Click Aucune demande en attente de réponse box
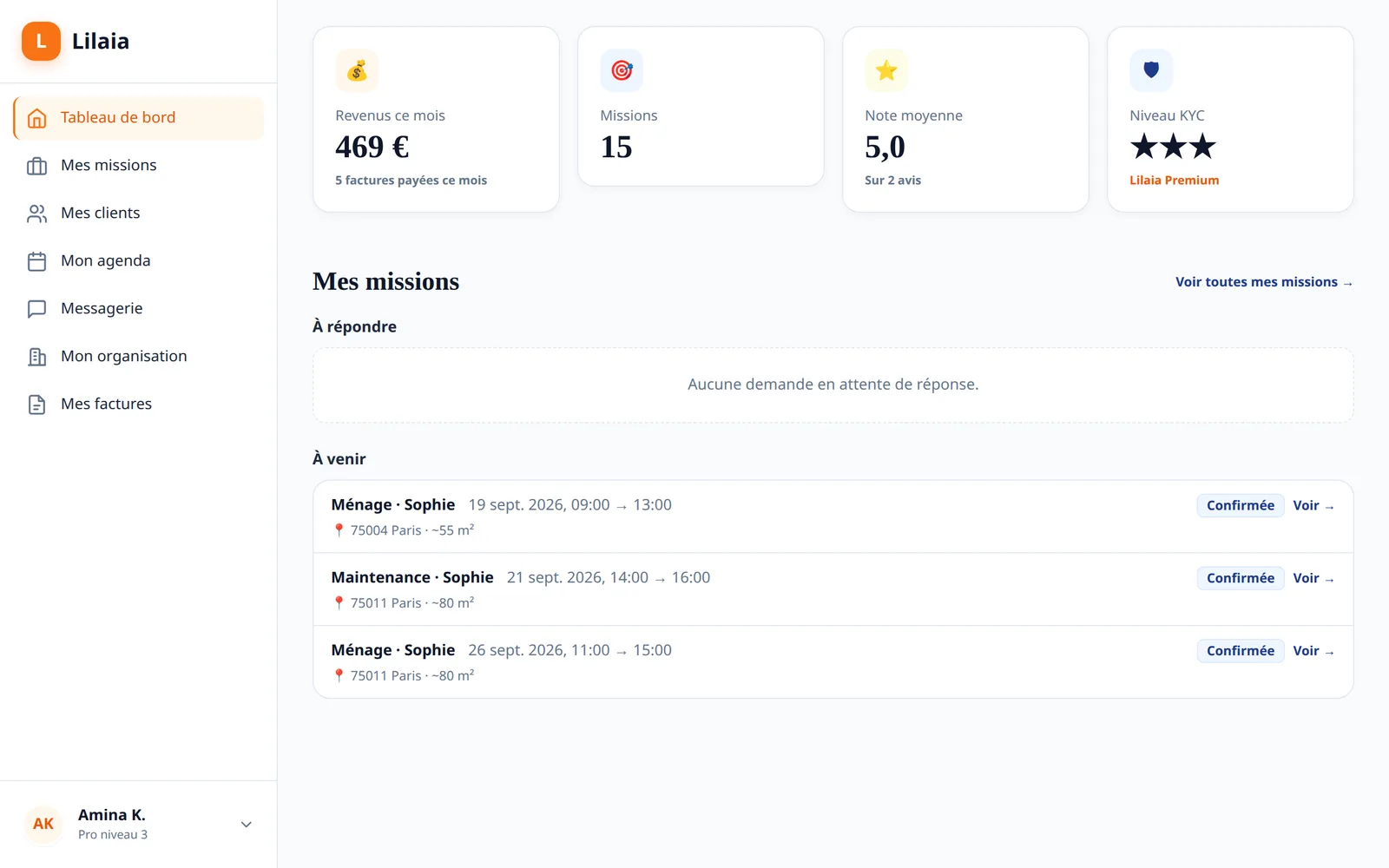 (x=833, y=385)
